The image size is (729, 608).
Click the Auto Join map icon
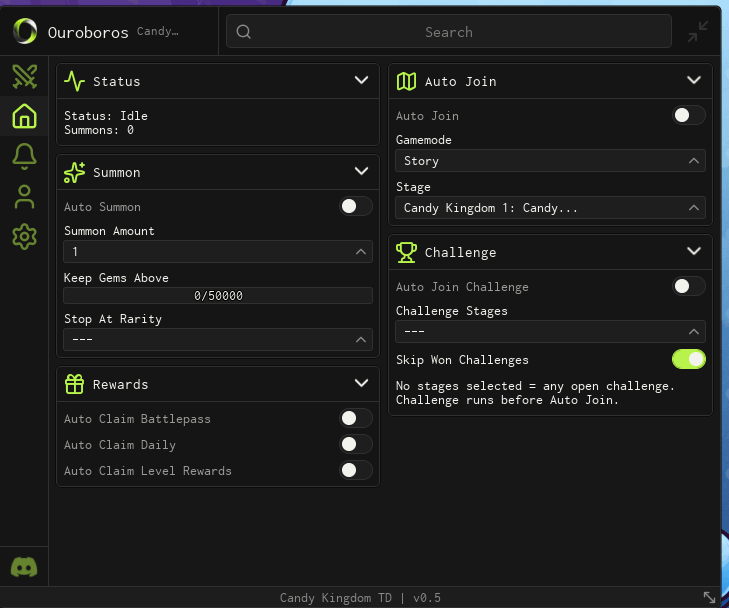tap(406, 81)
